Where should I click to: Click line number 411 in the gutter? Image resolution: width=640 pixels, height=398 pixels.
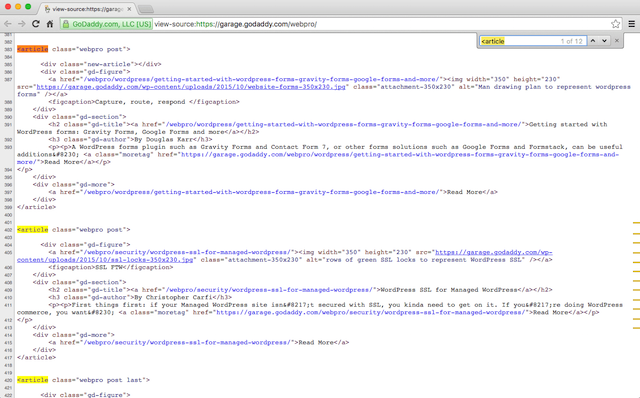pos(8,305)
